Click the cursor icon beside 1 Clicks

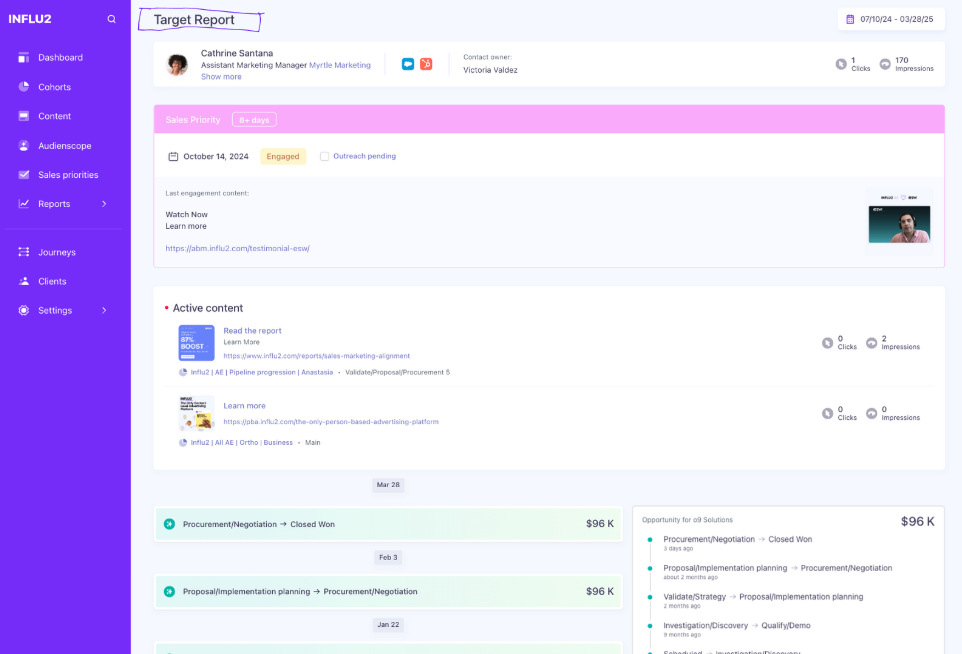click(841, 64)
